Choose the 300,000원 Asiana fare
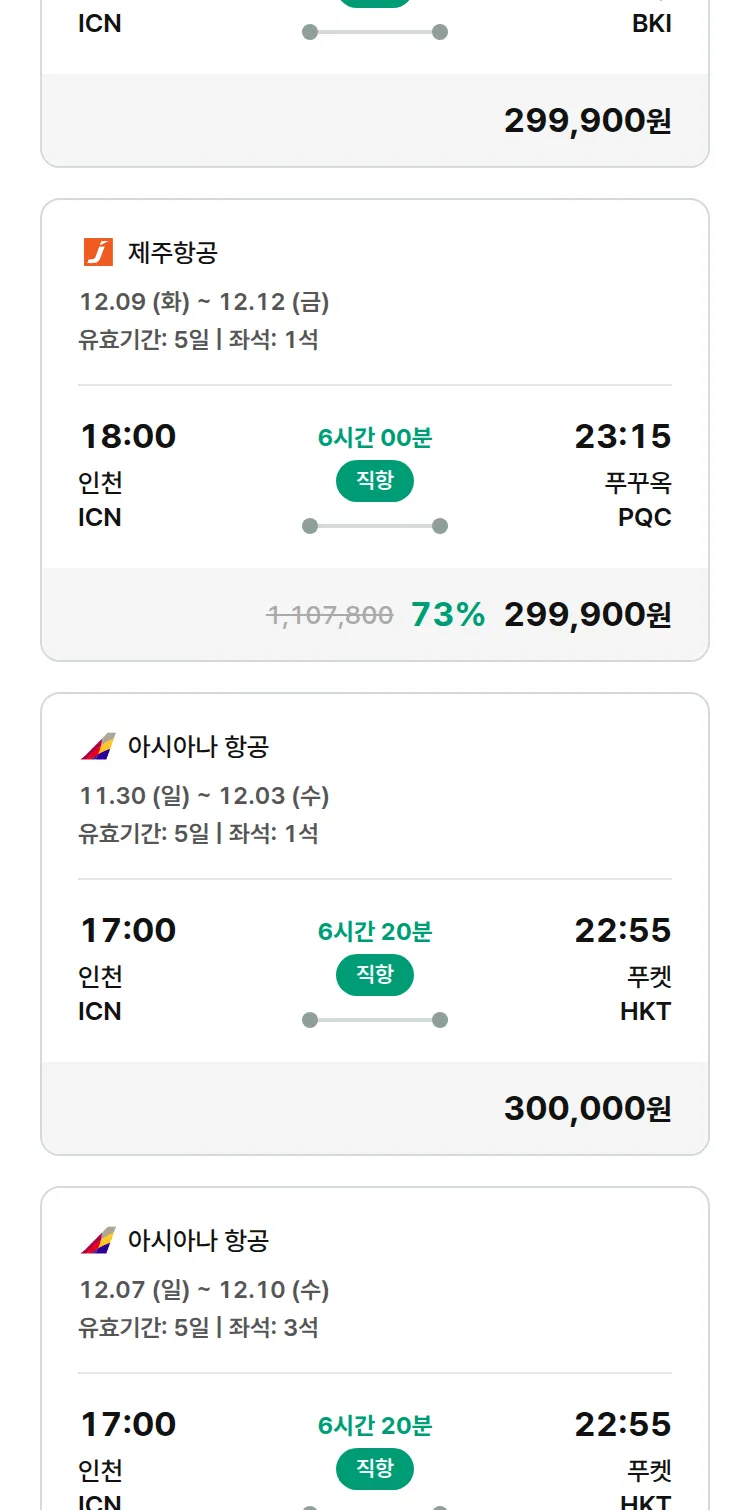 (x=587, y=1109)
